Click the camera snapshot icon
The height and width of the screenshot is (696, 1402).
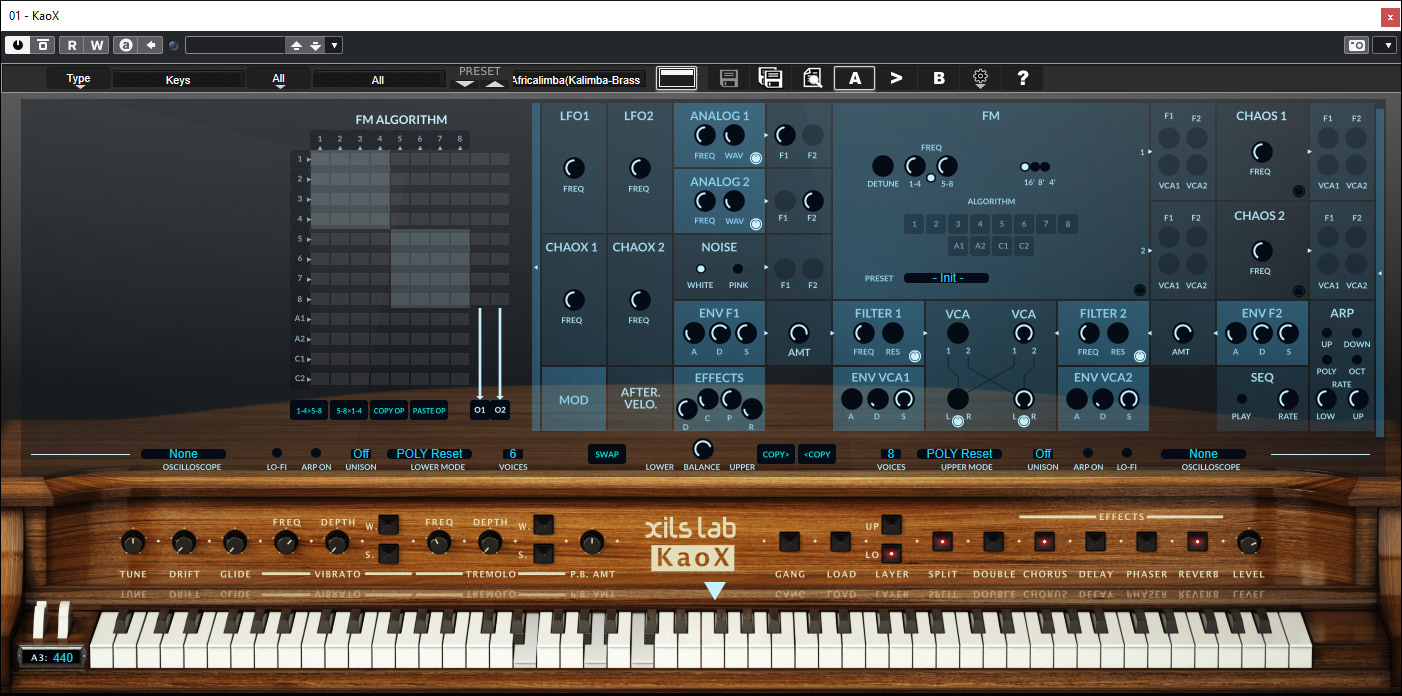[1356, 45]
